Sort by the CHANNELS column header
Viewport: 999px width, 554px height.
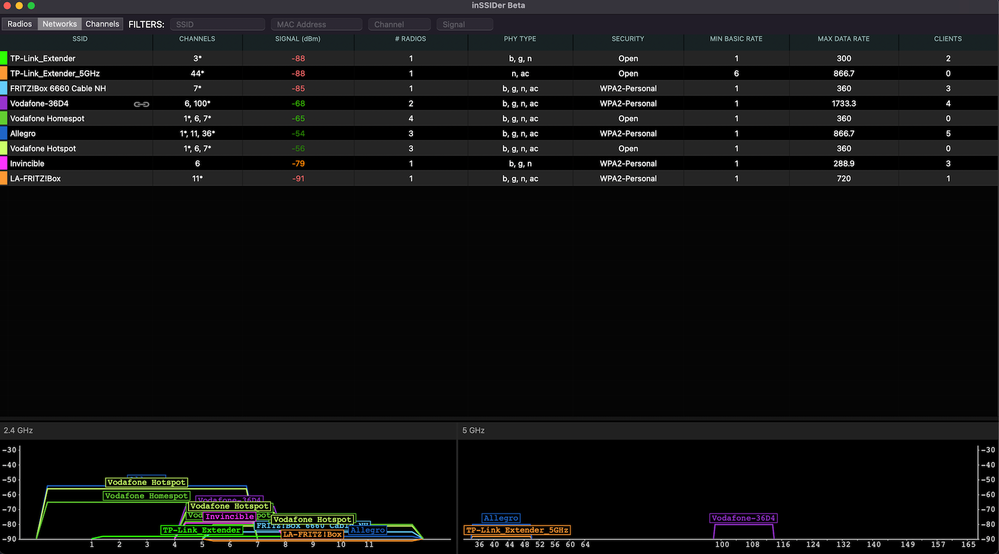point(197,39)
